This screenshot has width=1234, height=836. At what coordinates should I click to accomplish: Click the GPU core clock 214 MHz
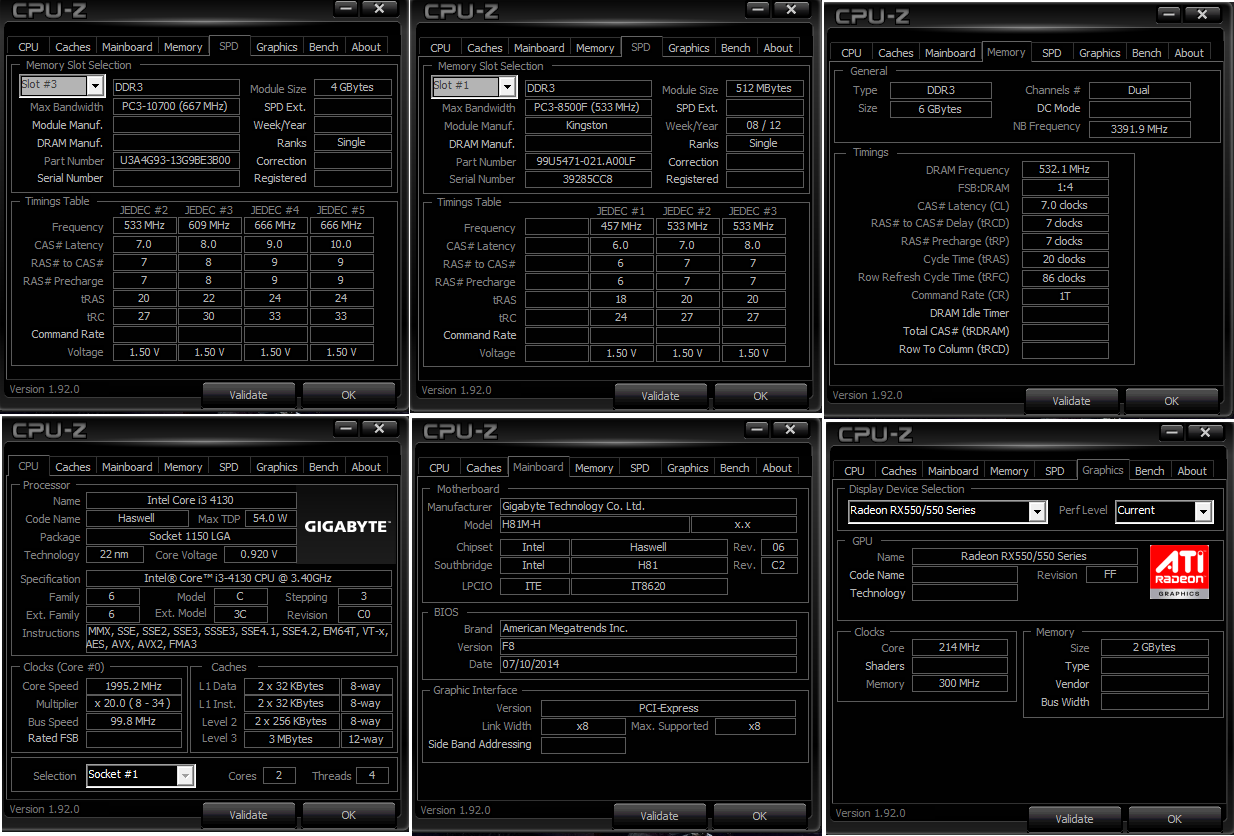pyautogui.click(x=959, y=648)
